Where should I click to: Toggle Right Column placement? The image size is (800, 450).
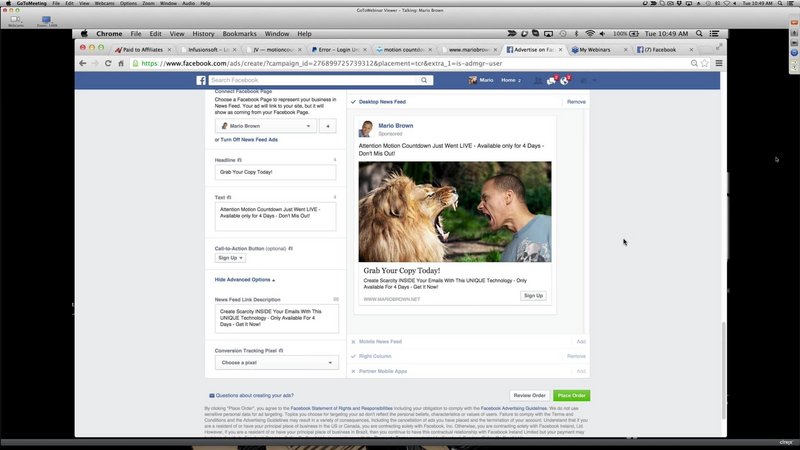pos(353,356)
